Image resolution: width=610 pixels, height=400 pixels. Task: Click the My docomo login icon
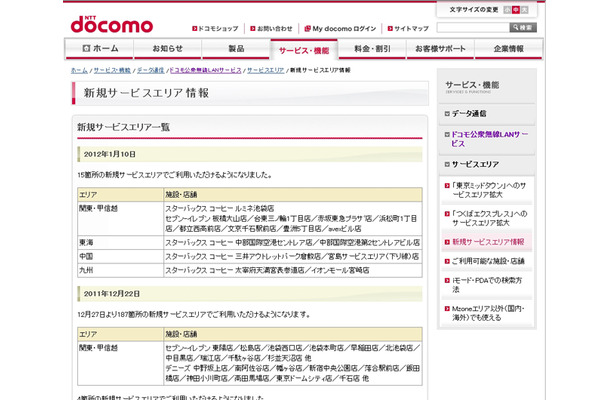(307, 28)
